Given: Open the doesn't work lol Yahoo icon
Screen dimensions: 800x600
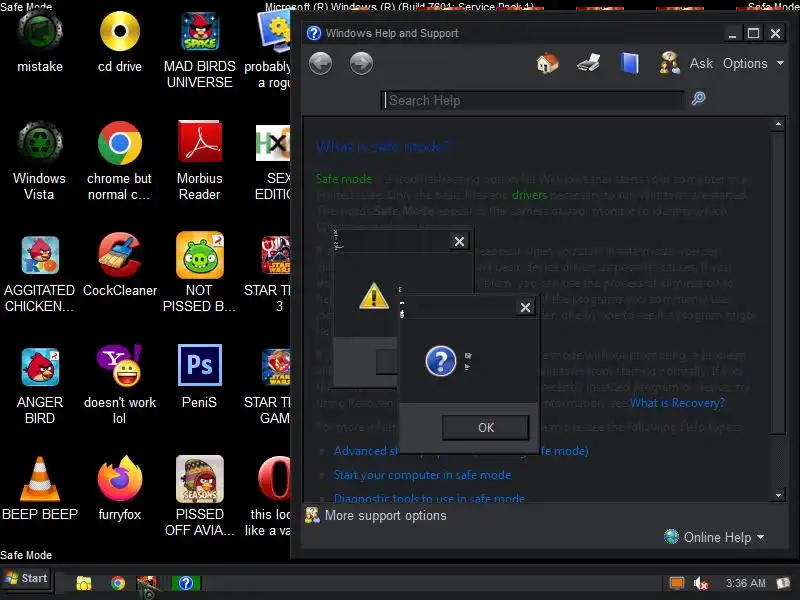Looking at the screenshot, I should point(120,385).
